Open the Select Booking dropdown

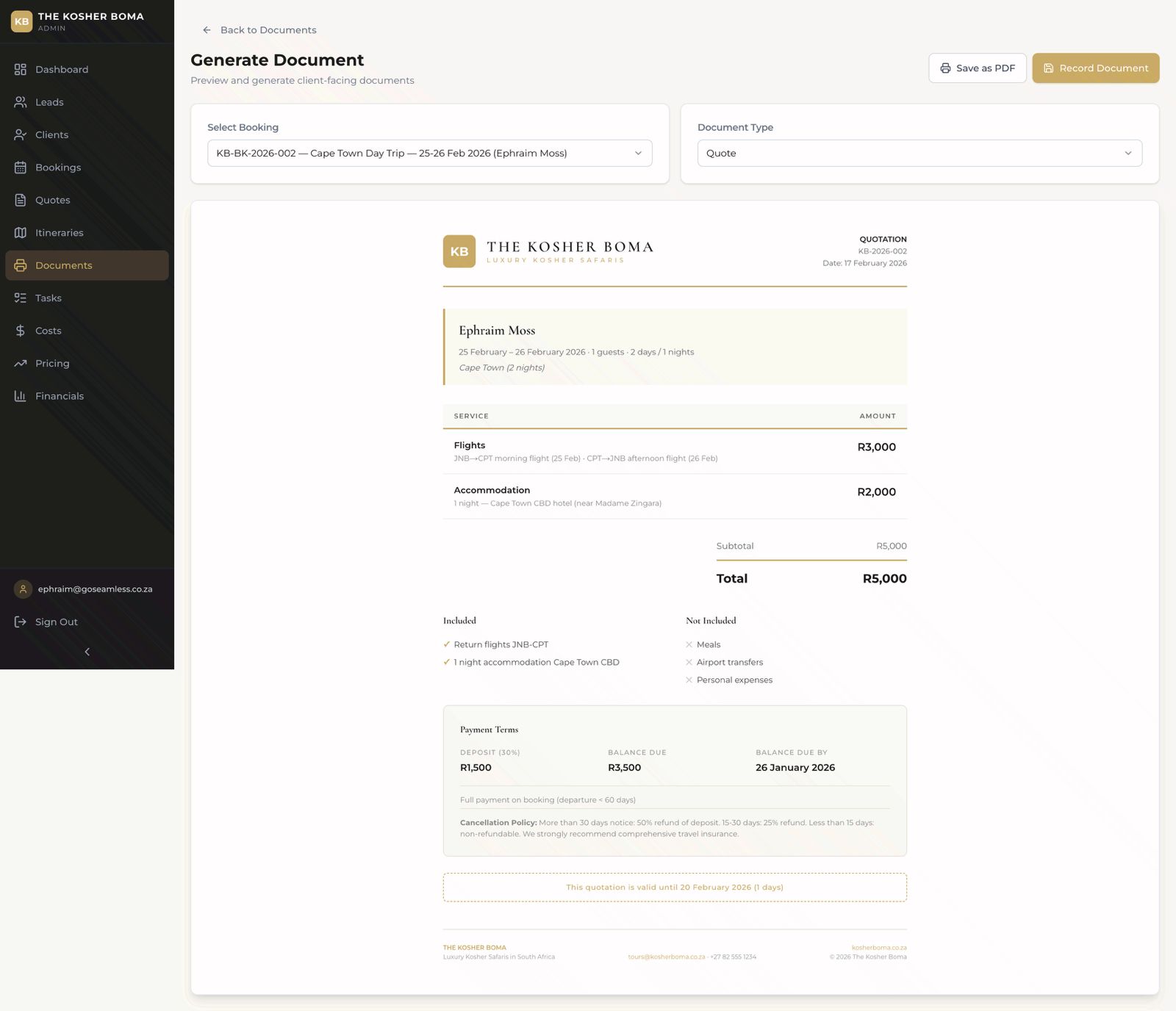(x=429, y=154)
